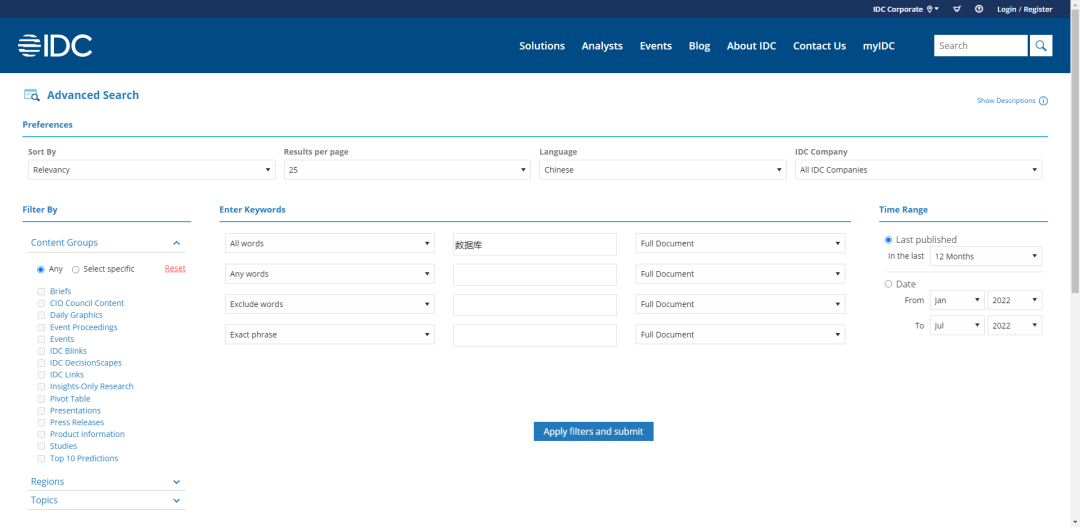The height and width of the screenshot is (527, 1080).
Task: Select the Date radio button
Action: click(889, 284)
